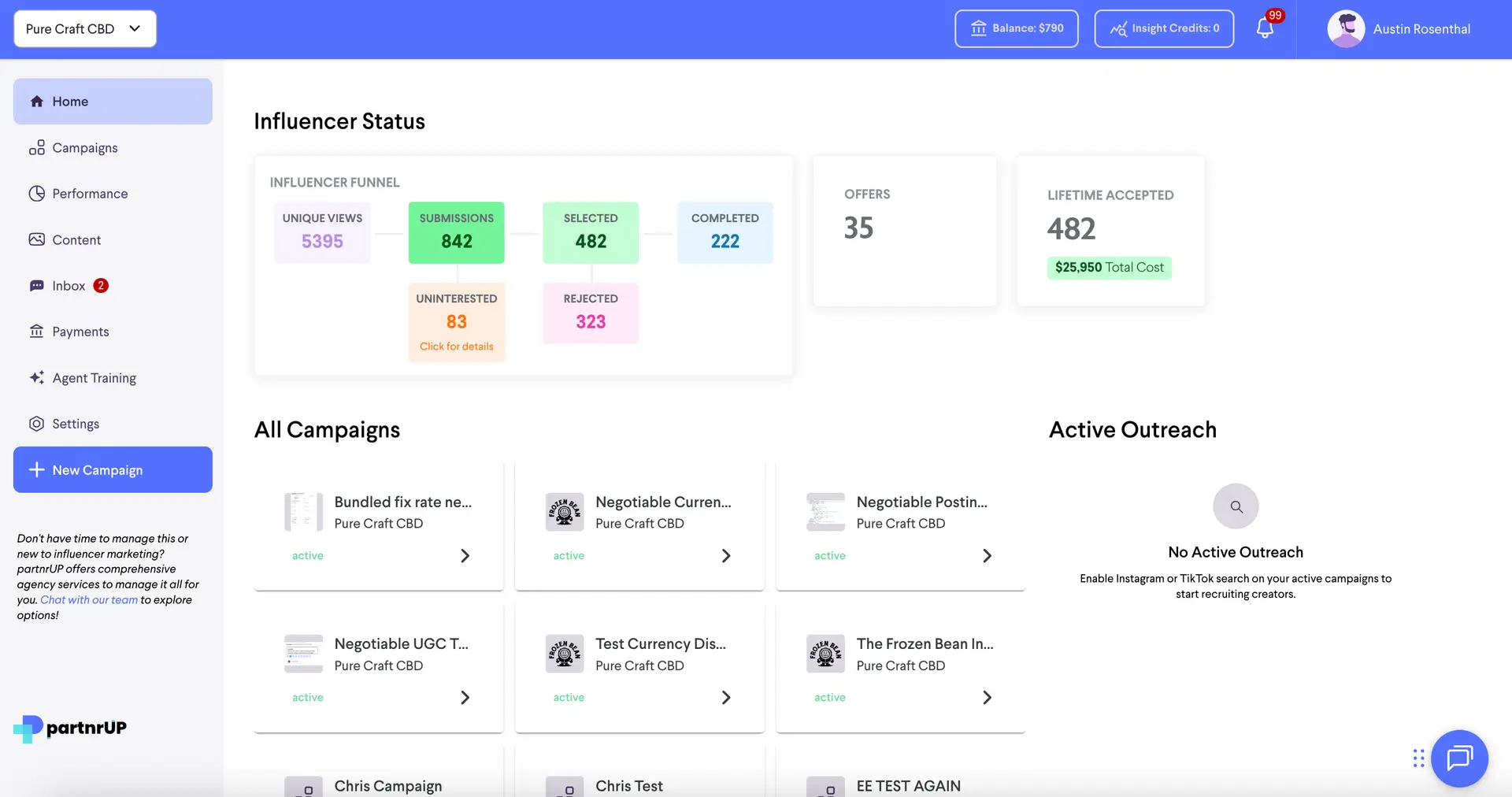
Task: Select Performance from the sidebar
Action: coord(88,193)
